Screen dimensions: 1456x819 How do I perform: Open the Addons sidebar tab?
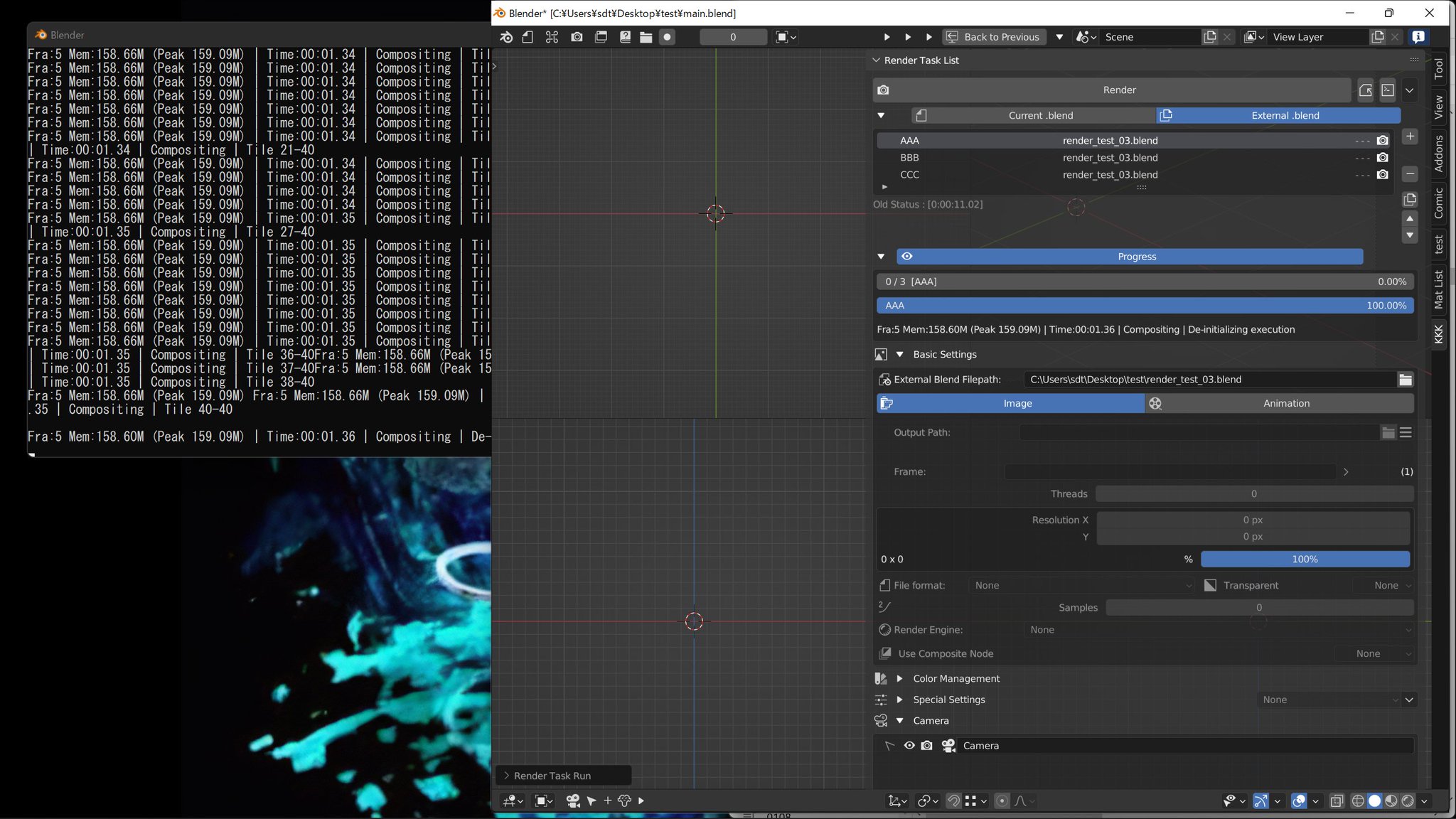tap(1438, 153)
